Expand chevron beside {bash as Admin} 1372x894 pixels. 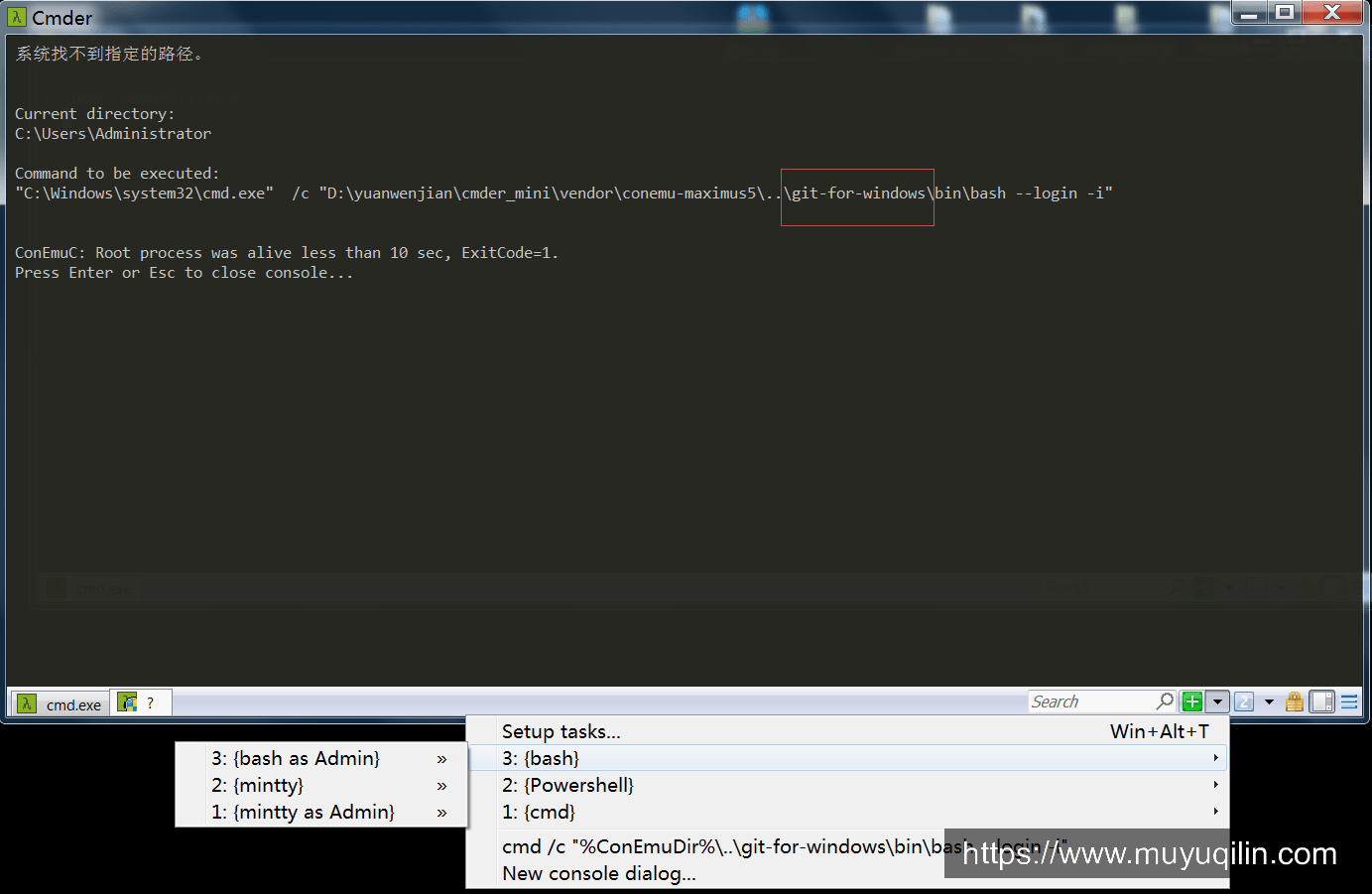click(x=441, y=759)
